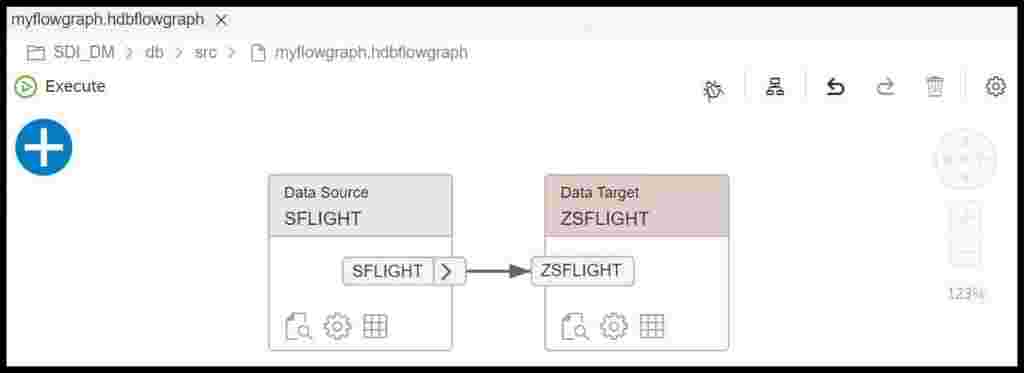
Task: Open flowgraph settings gear in toolbar
Action: [995, 86]
